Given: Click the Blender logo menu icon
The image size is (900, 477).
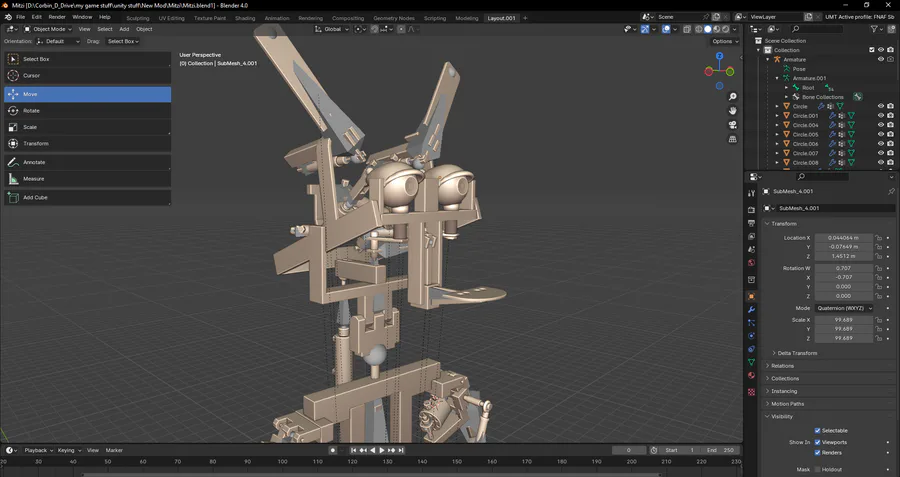Looking at the screenshot, I should pos(7,17).
